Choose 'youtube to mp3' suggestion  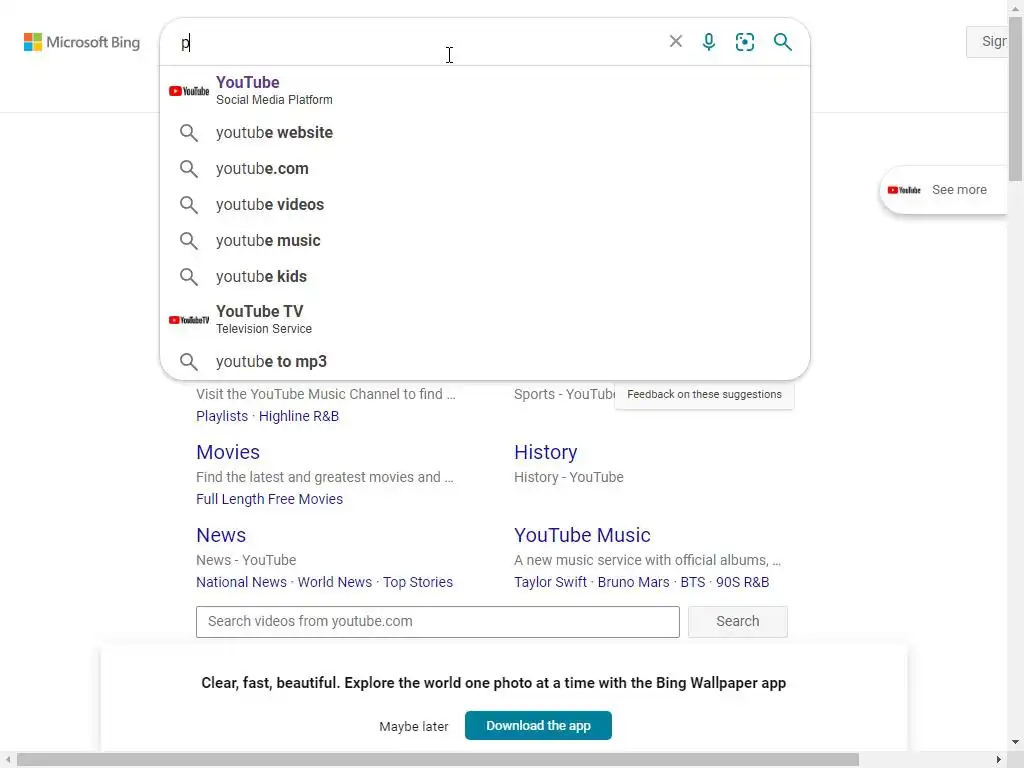point(485,361)
